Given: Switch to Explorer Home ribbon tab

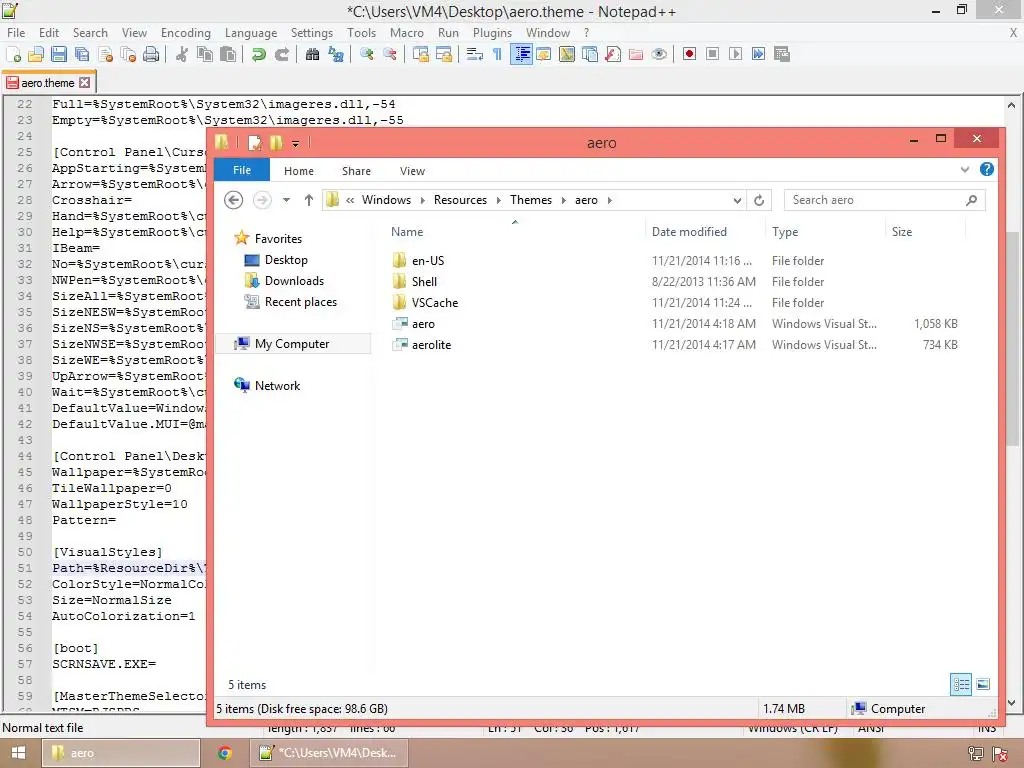Looking at the screenshot, I should click(298, 171).
